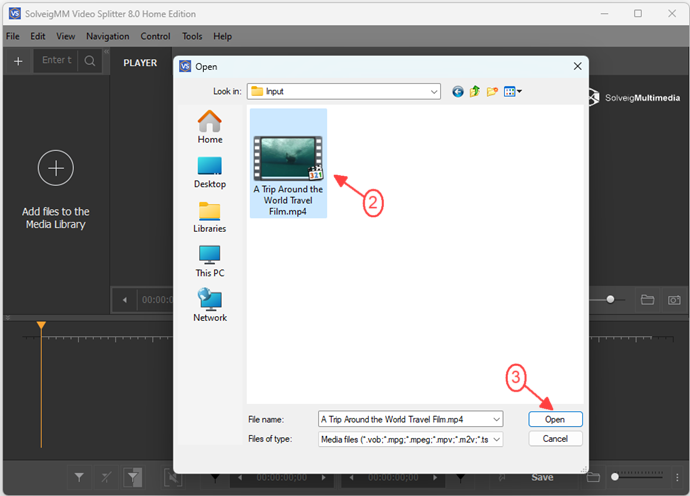Screen dimensions: 690x496
Task: Click the second timecode 00:00:00;00 in the bottom toolbar
Action: point(393,478)
